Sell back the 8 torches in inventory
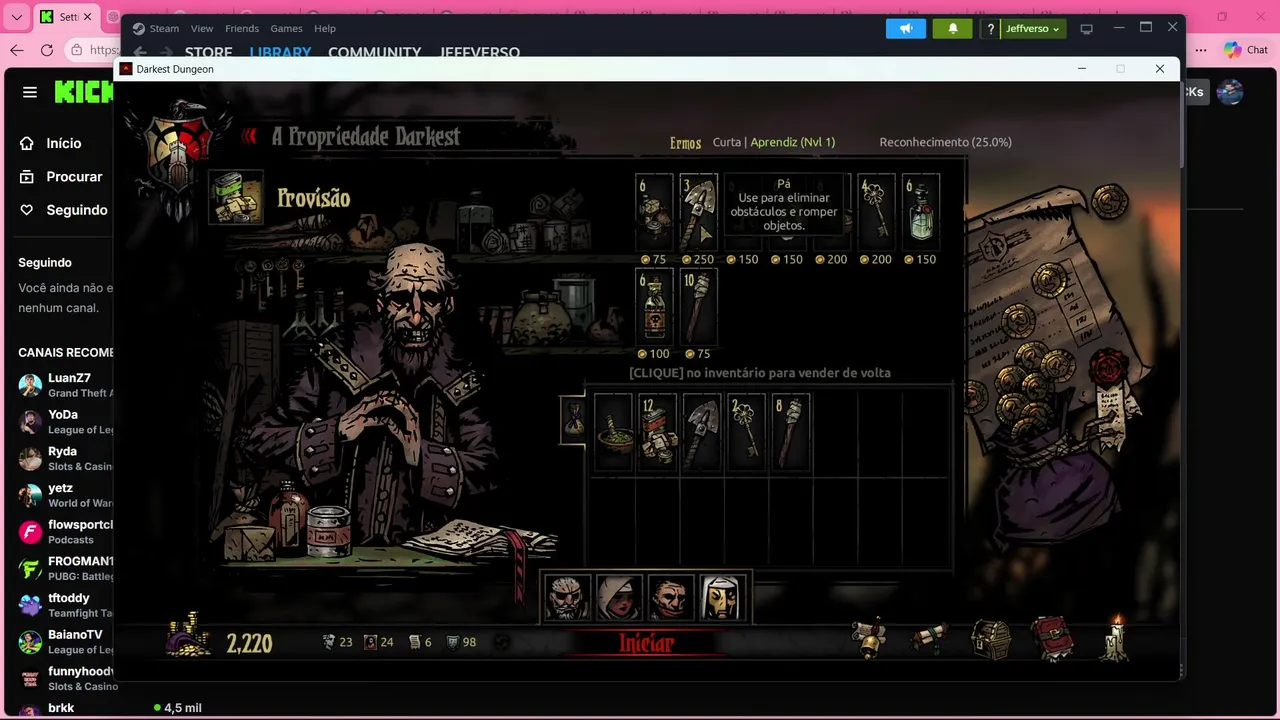1280x720 pixels. (x=790, y=432)
